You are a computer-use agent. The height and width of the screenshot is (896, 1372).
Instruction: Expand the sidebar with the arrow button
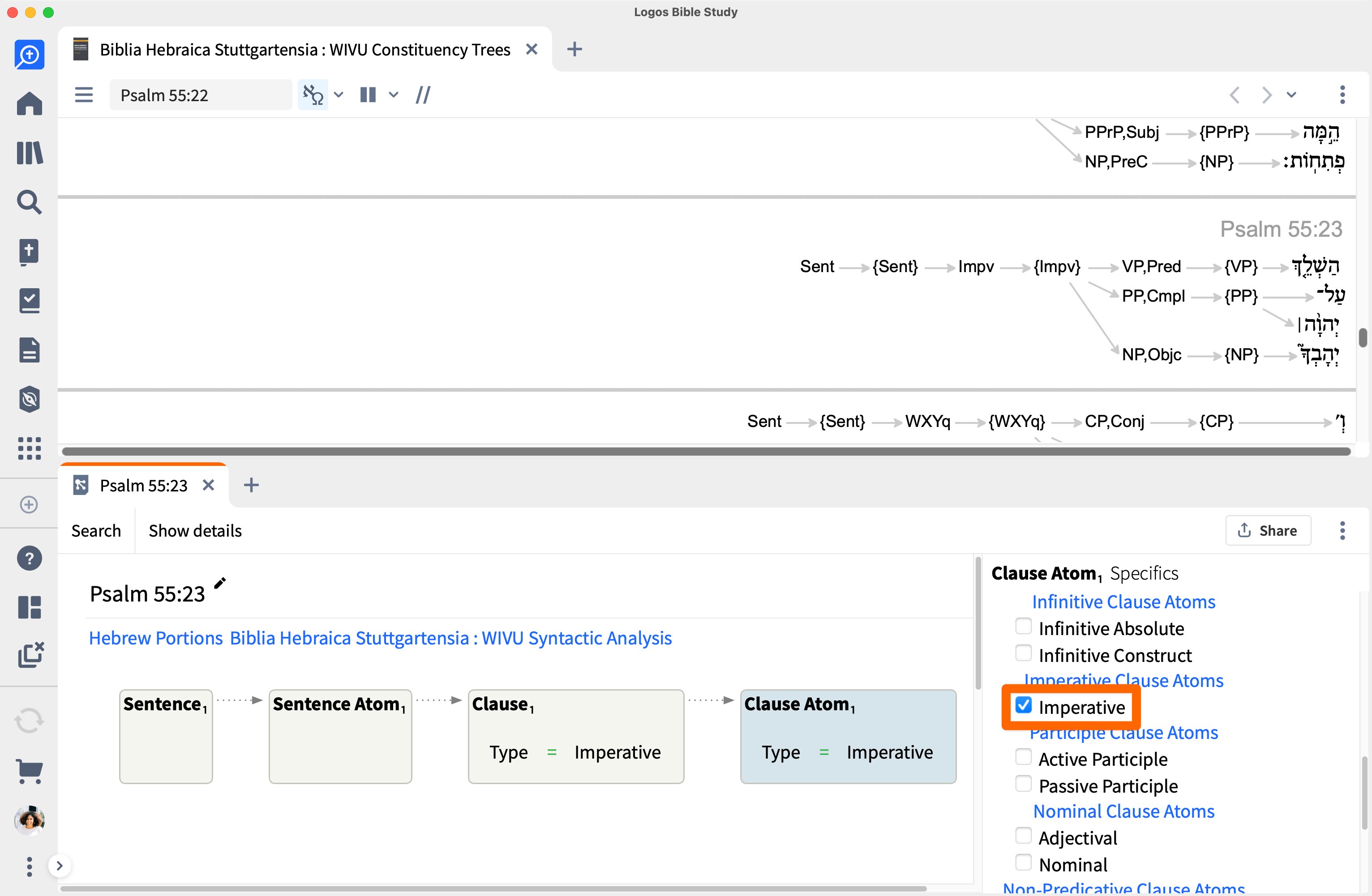[x=60, y=866]
